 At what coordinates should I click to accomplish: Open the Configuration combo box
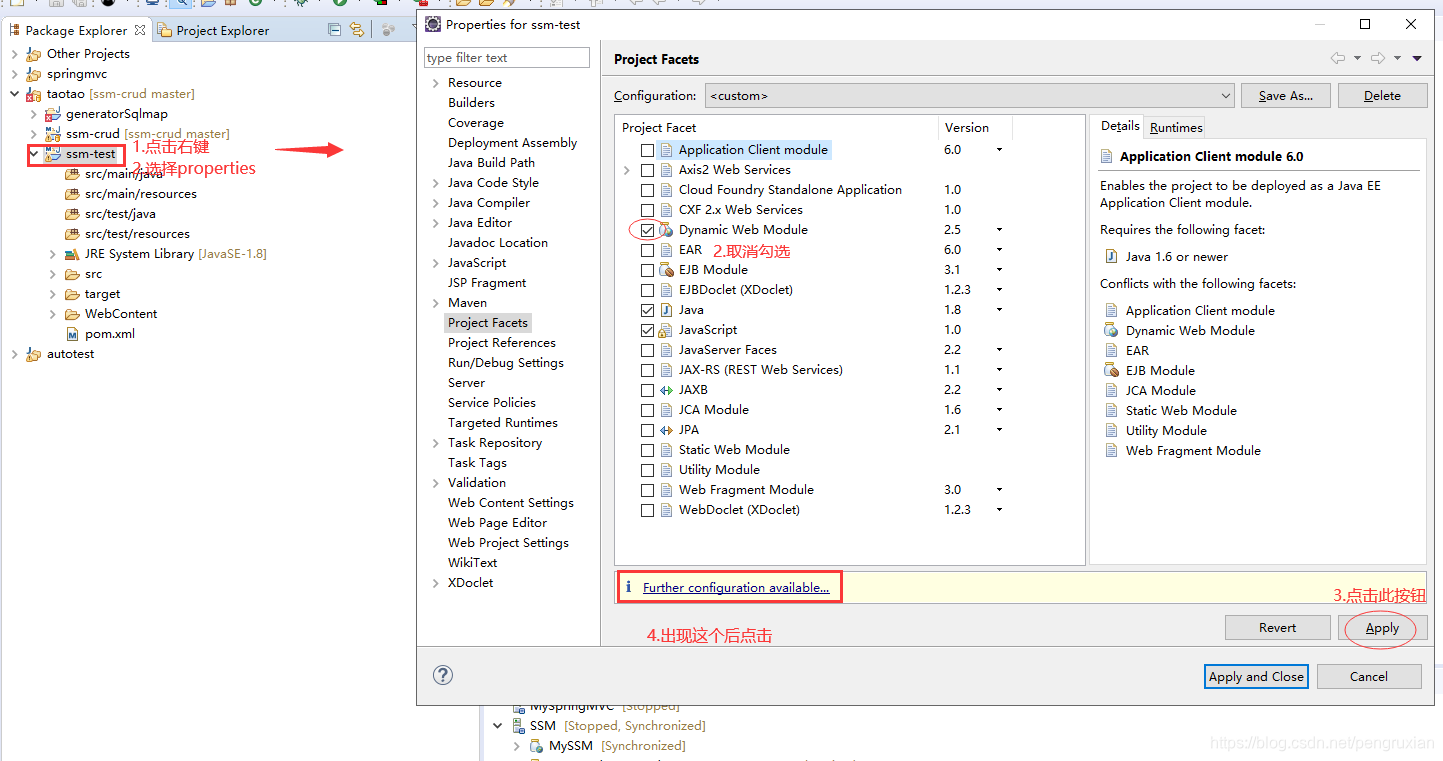[x=969, y=96]
